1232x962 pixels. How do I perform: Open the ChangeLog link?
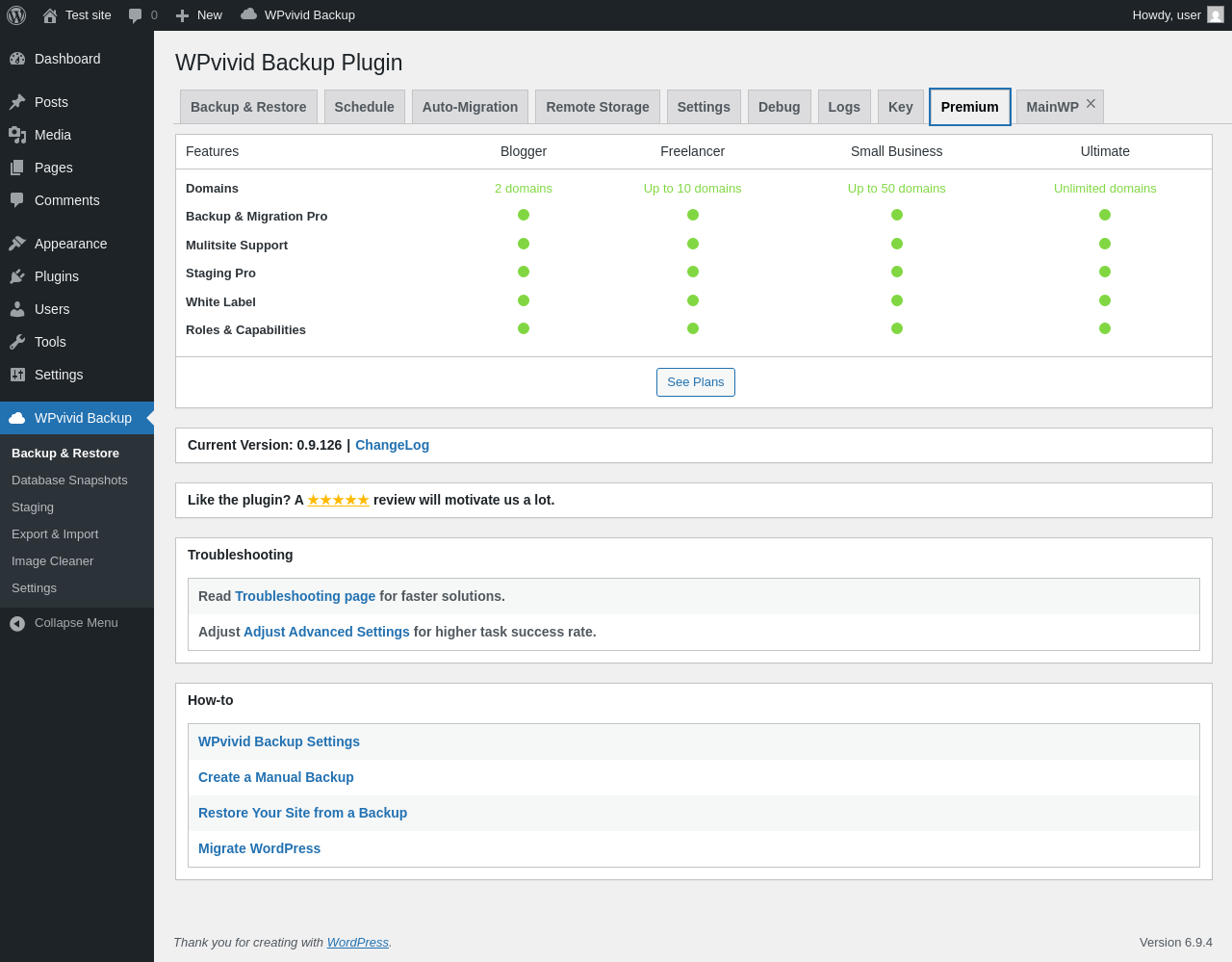(x=392, y=445)
